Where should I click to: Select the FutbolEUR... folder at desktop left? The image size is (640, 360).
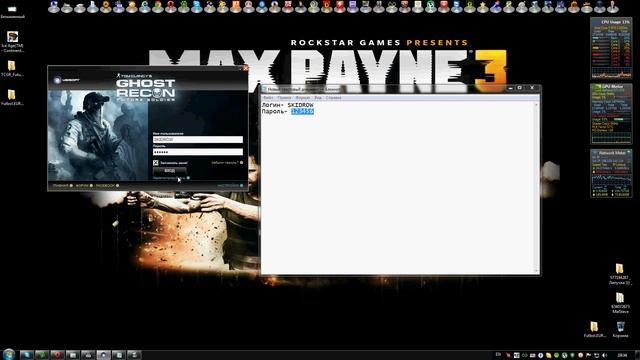tap(12, 98)
